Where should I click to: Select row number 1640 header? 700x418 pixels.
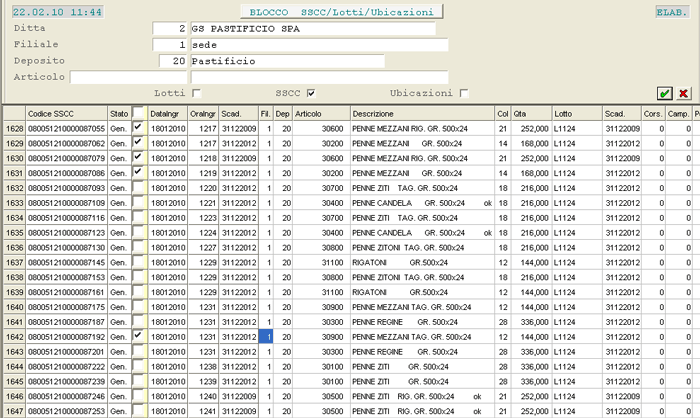pyautogui.click(x=14, y=307)
